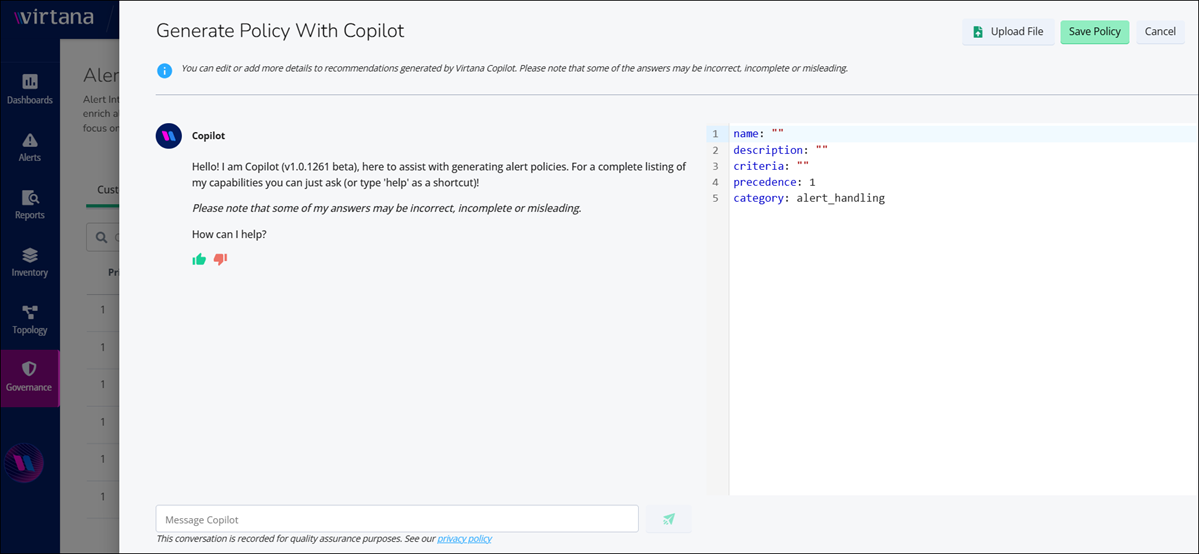Click the thumbs up feedback icon

pyautogui.click(x=199, y=259)
